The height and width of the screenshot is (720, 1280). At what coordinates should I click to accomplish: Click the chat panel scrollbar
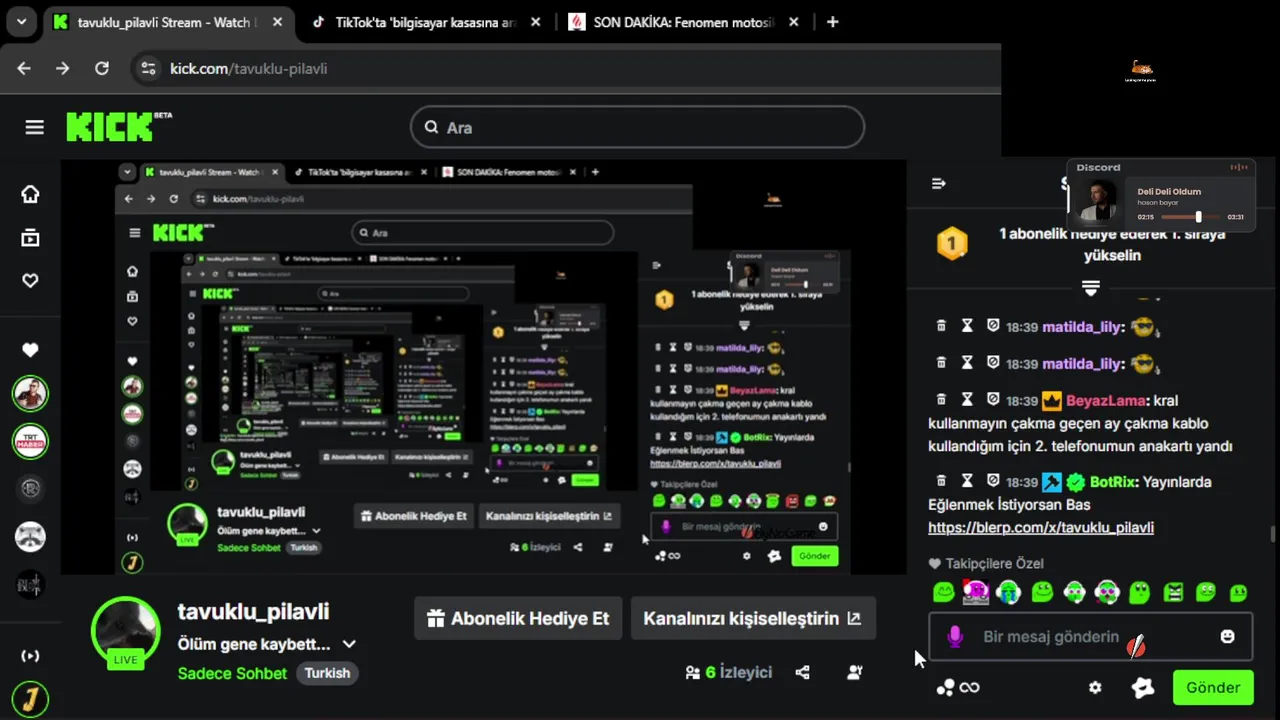1273,533
